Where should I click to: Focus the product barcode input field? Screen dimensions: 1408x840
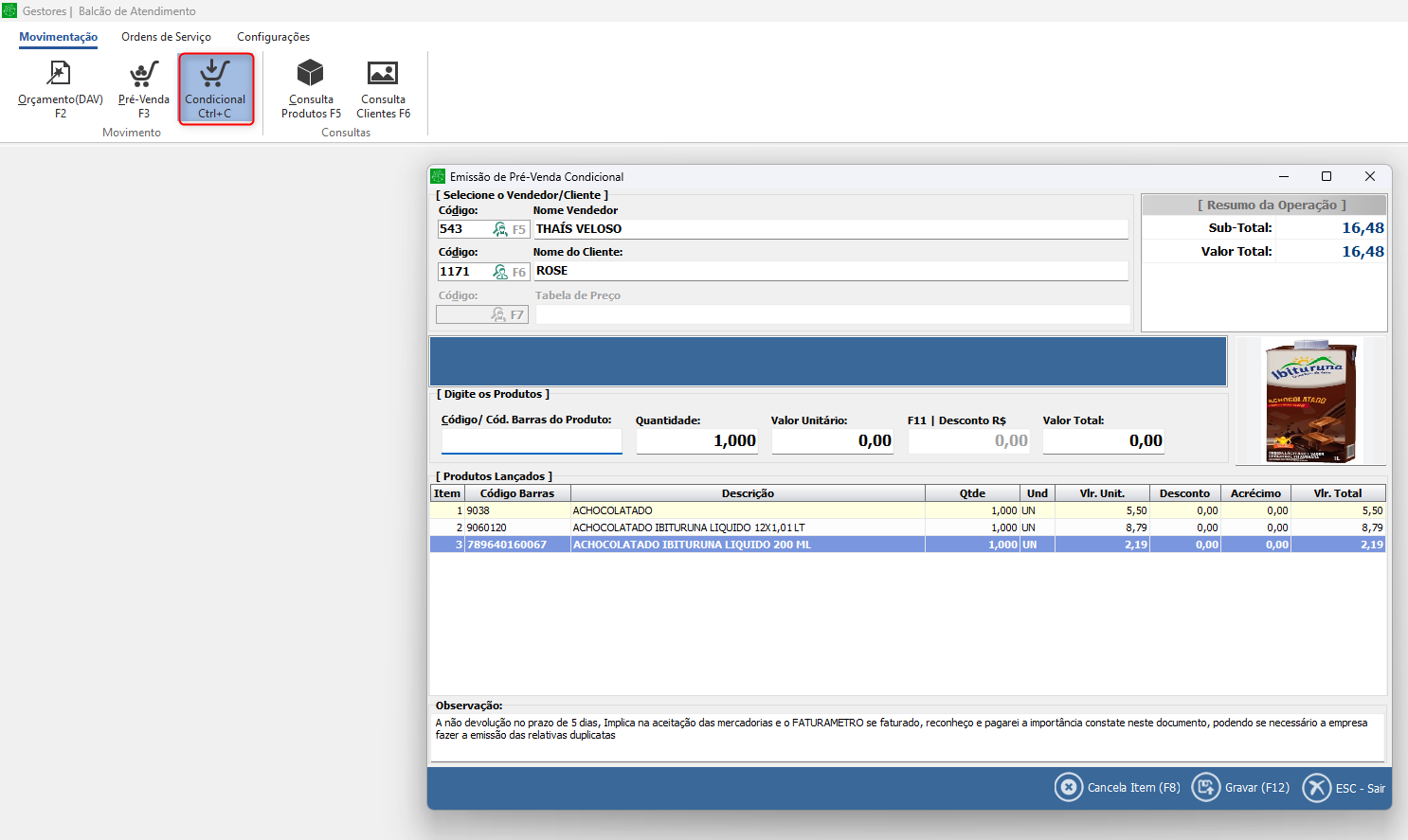pyautogui.click(x=532, y=441)
